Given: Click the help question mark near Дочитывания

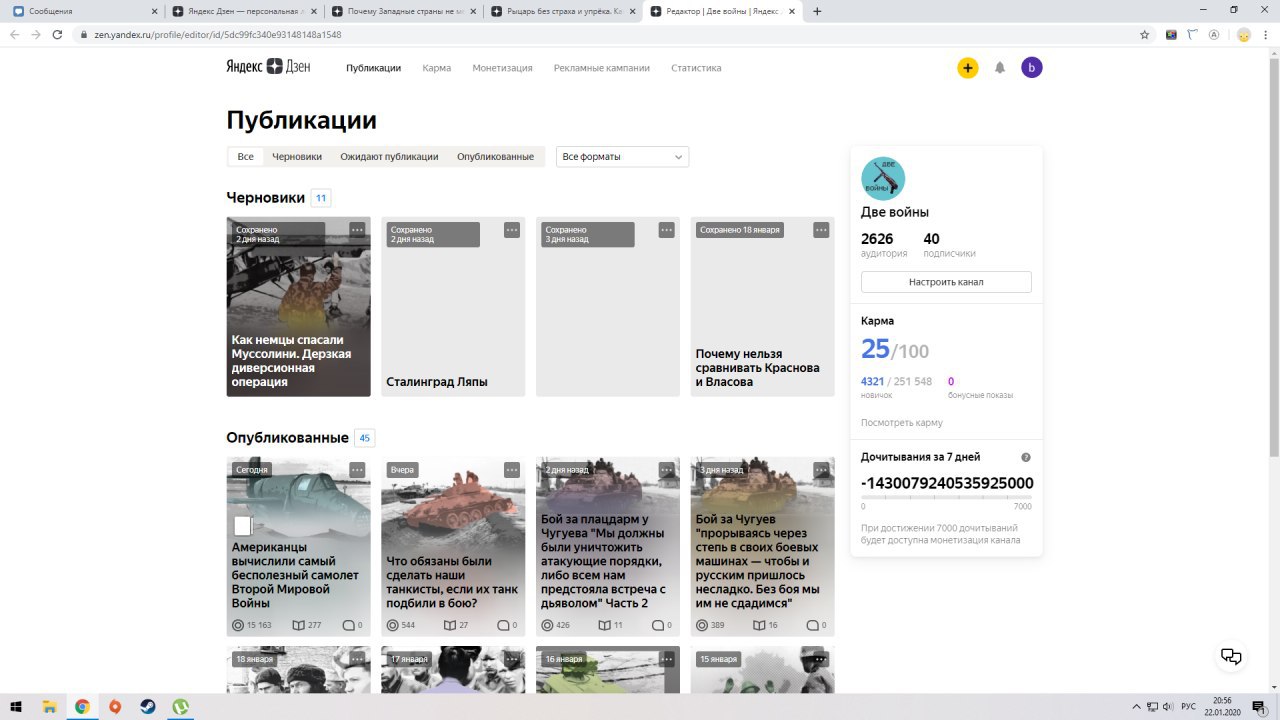Looking at the screenshot, I should 1026,457.
